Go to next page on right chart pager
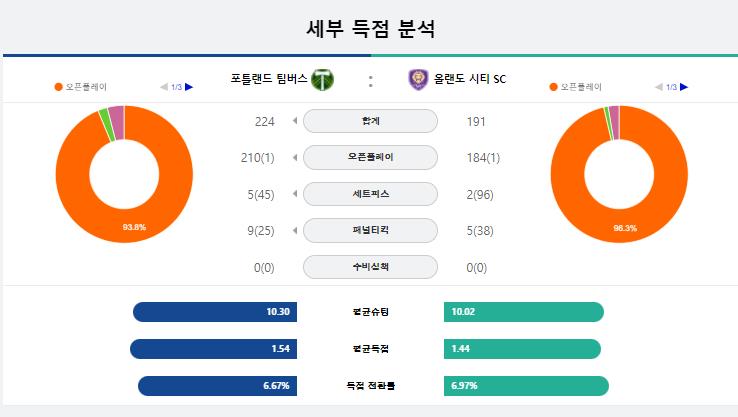Screen dimensions: 738x417 pos(684,87)
